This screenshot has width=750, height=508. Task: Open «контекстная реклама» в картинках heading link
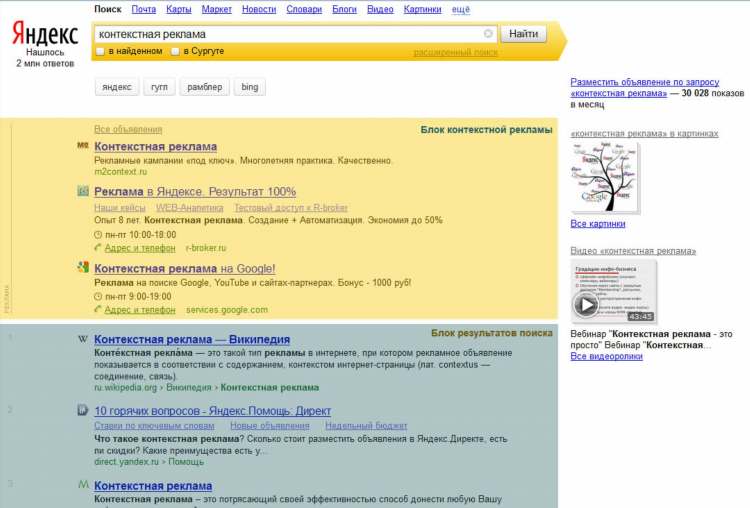pos(644,133)
